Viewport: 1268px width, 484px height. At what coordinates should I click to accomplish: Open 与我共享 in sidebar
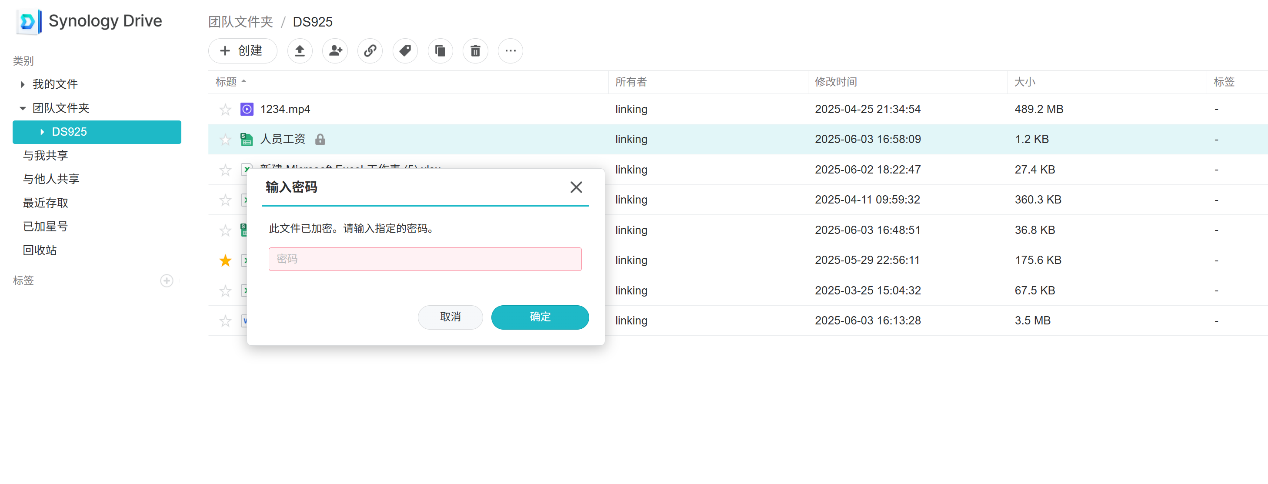45,156
